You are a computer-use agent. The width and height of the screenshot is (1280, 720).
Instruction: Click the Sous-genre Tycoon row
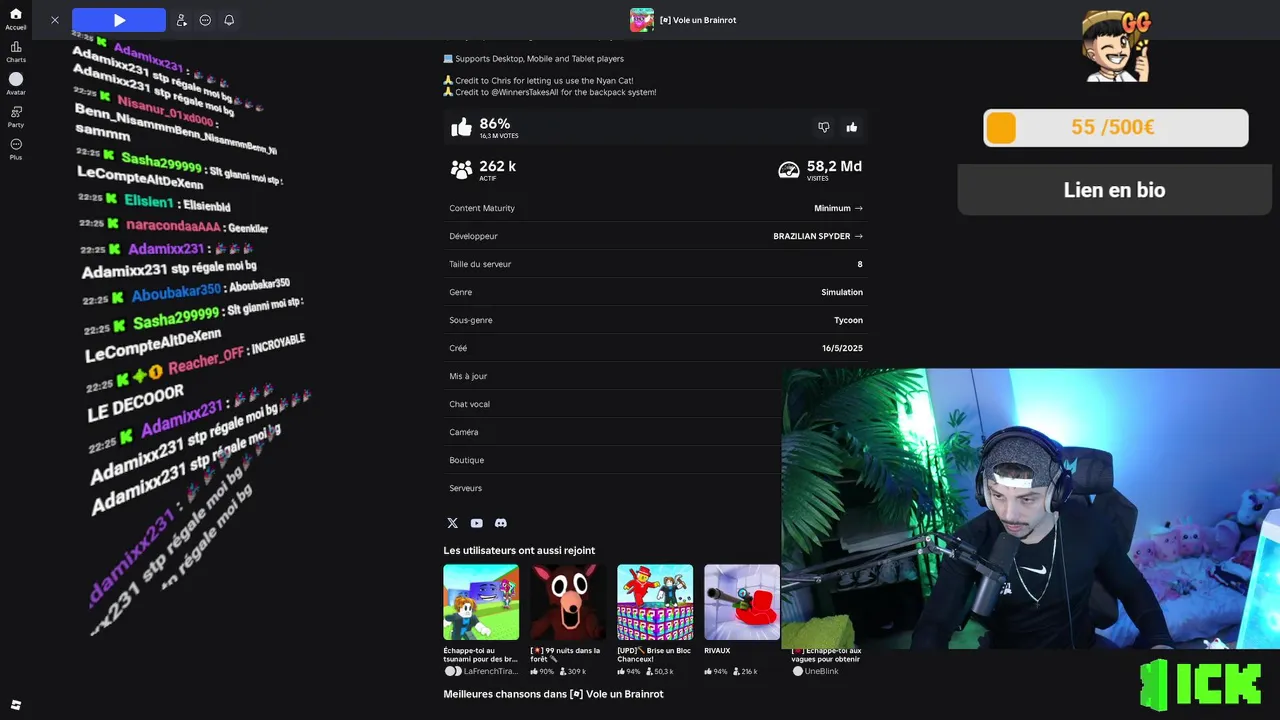[656, 320]
